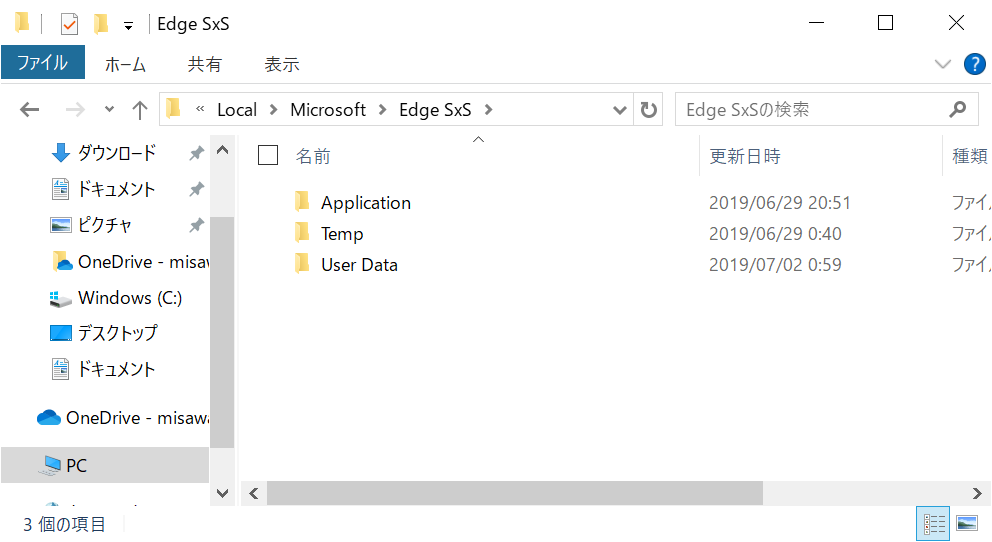Switch to the 表示 ribbon tab
The width and height of the screenshot is (992, 542).
click(281, 64)
